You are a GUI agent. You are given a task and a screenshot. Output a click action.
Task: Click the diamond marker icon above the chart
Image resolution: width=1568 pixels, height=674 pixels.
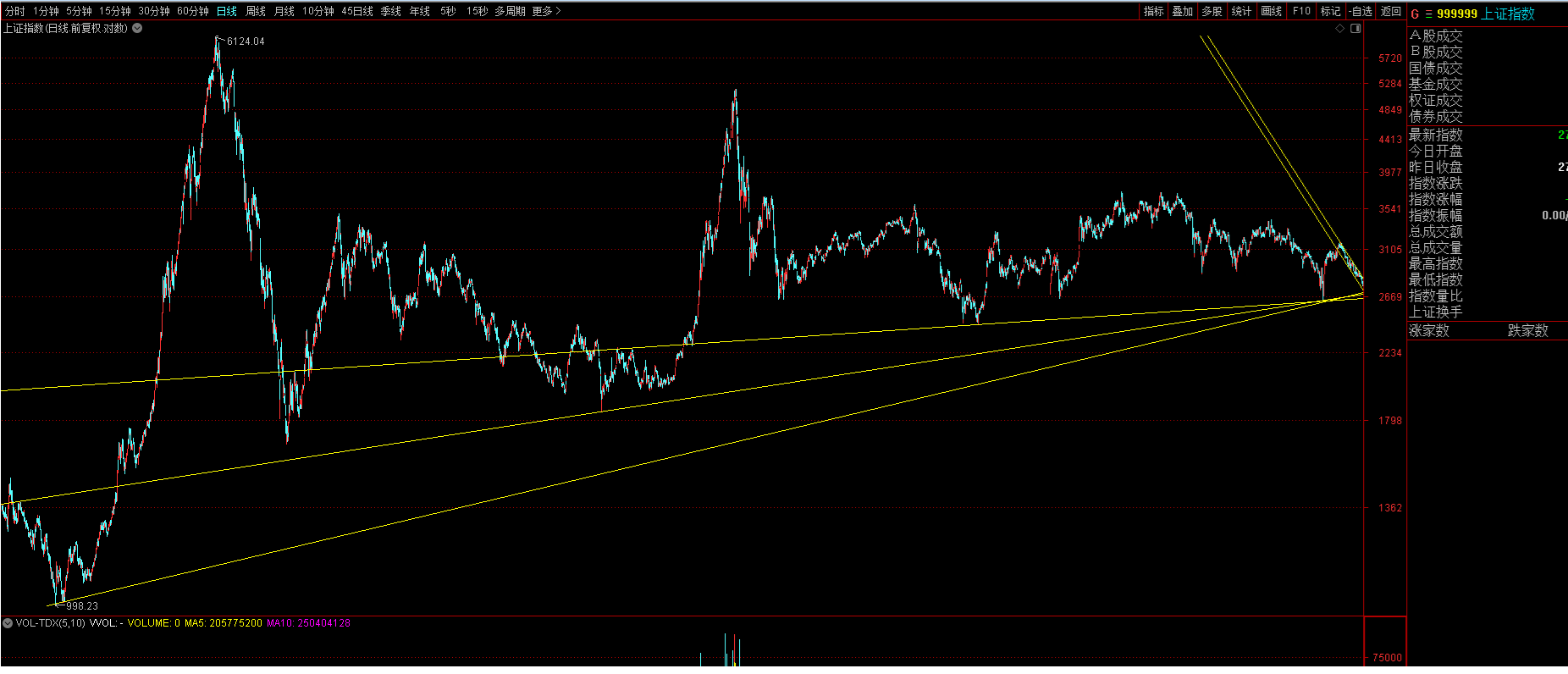coord(1339,29)
